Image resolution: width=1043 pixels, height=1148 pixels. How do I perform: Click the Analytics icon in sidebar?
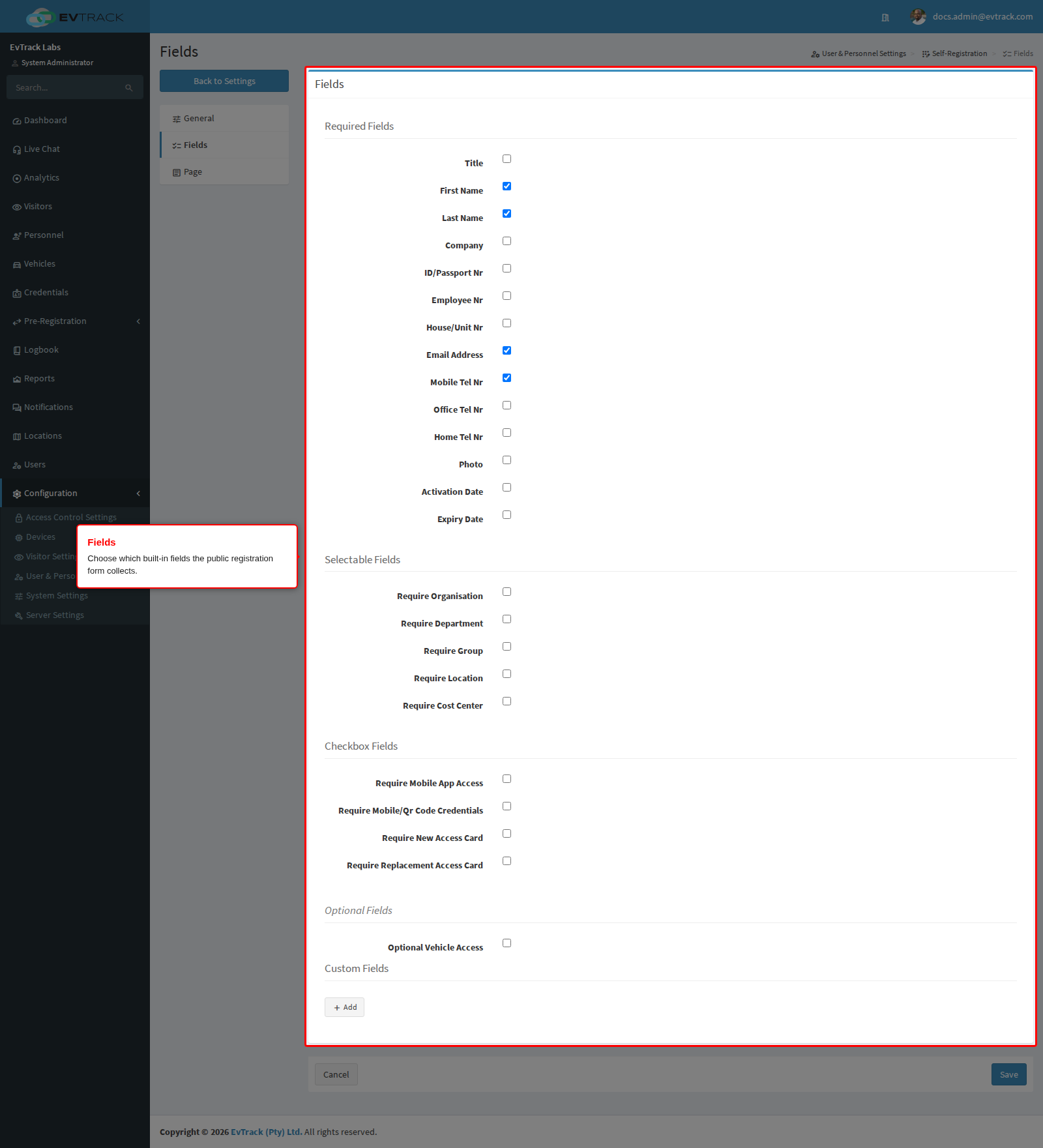[x=17, y=179]
